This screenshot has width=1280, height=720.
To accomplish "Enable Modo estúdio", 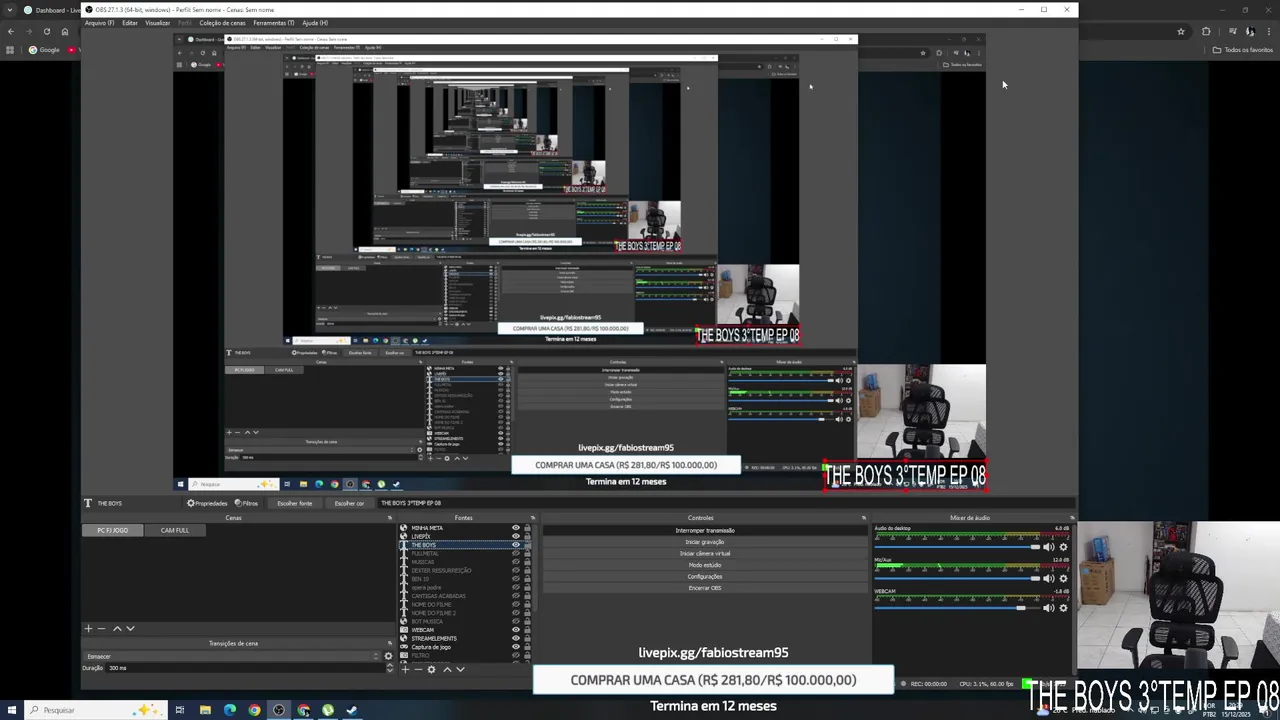I will pyautogui.click(x=705, y=565).
